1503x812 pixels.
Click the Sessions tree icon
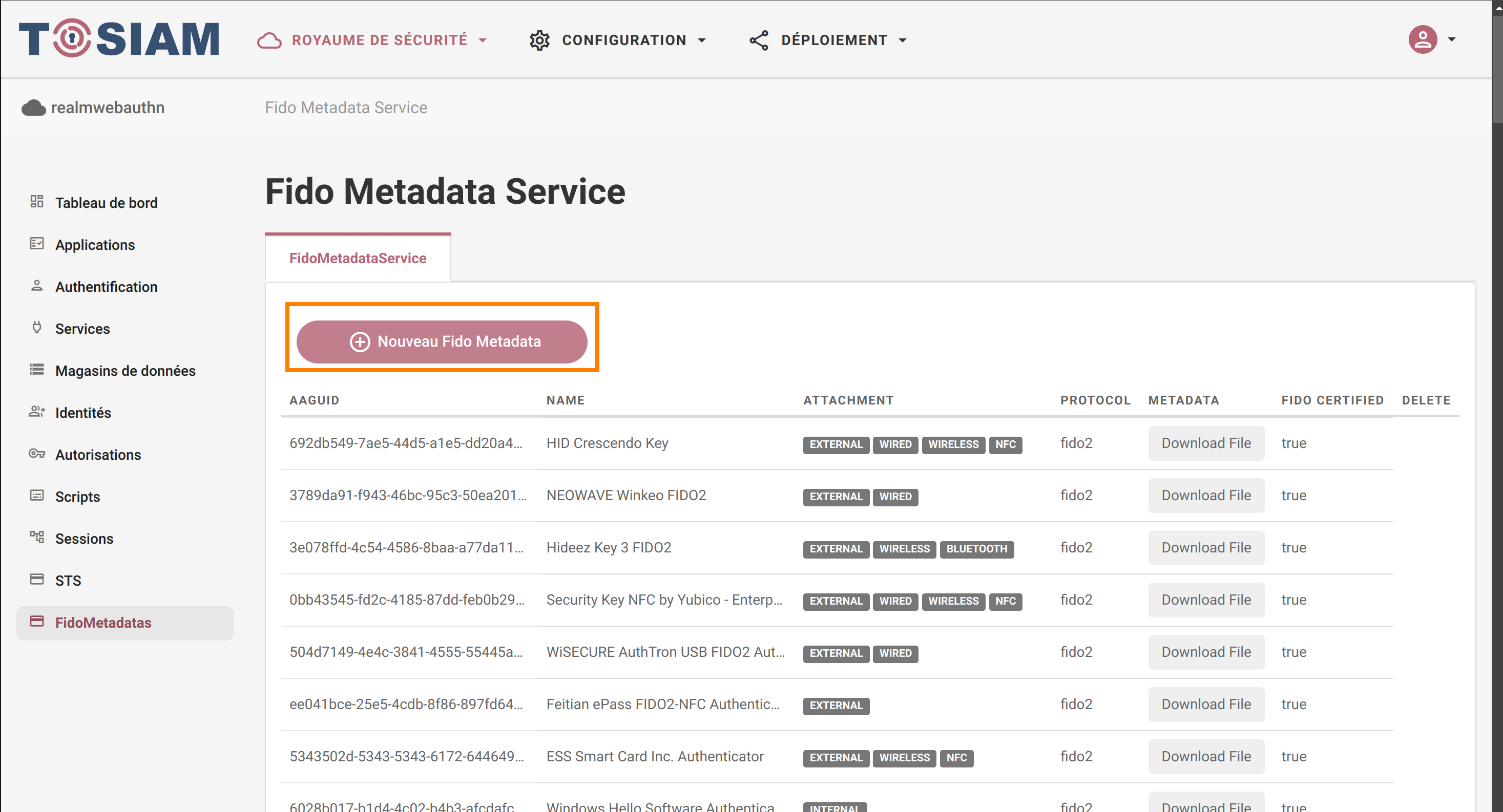(37, 537)
